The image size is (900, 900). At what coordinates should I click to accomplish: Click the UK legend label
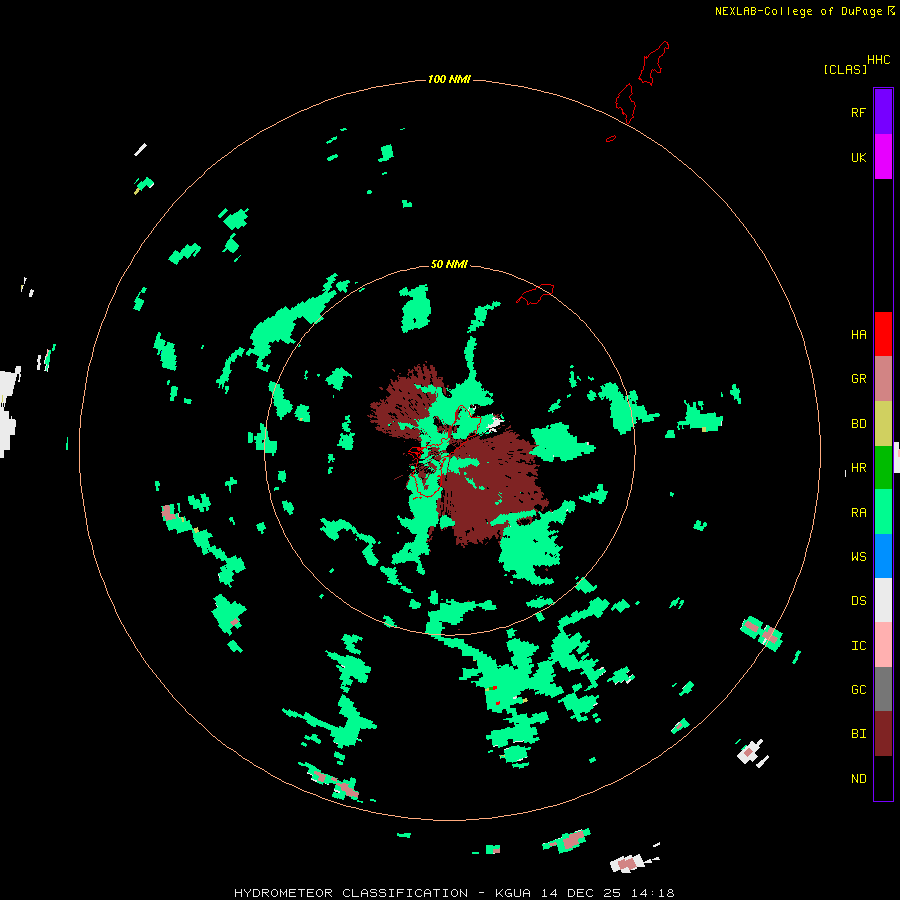[x=858, y=157]
